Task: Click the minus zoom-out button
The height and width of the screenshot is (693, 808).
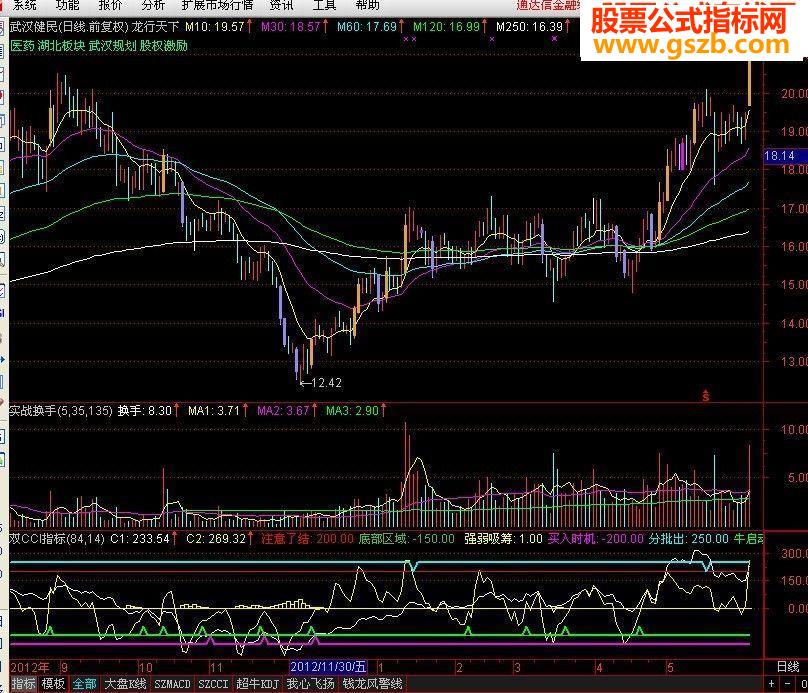Action: pos(787,684)
